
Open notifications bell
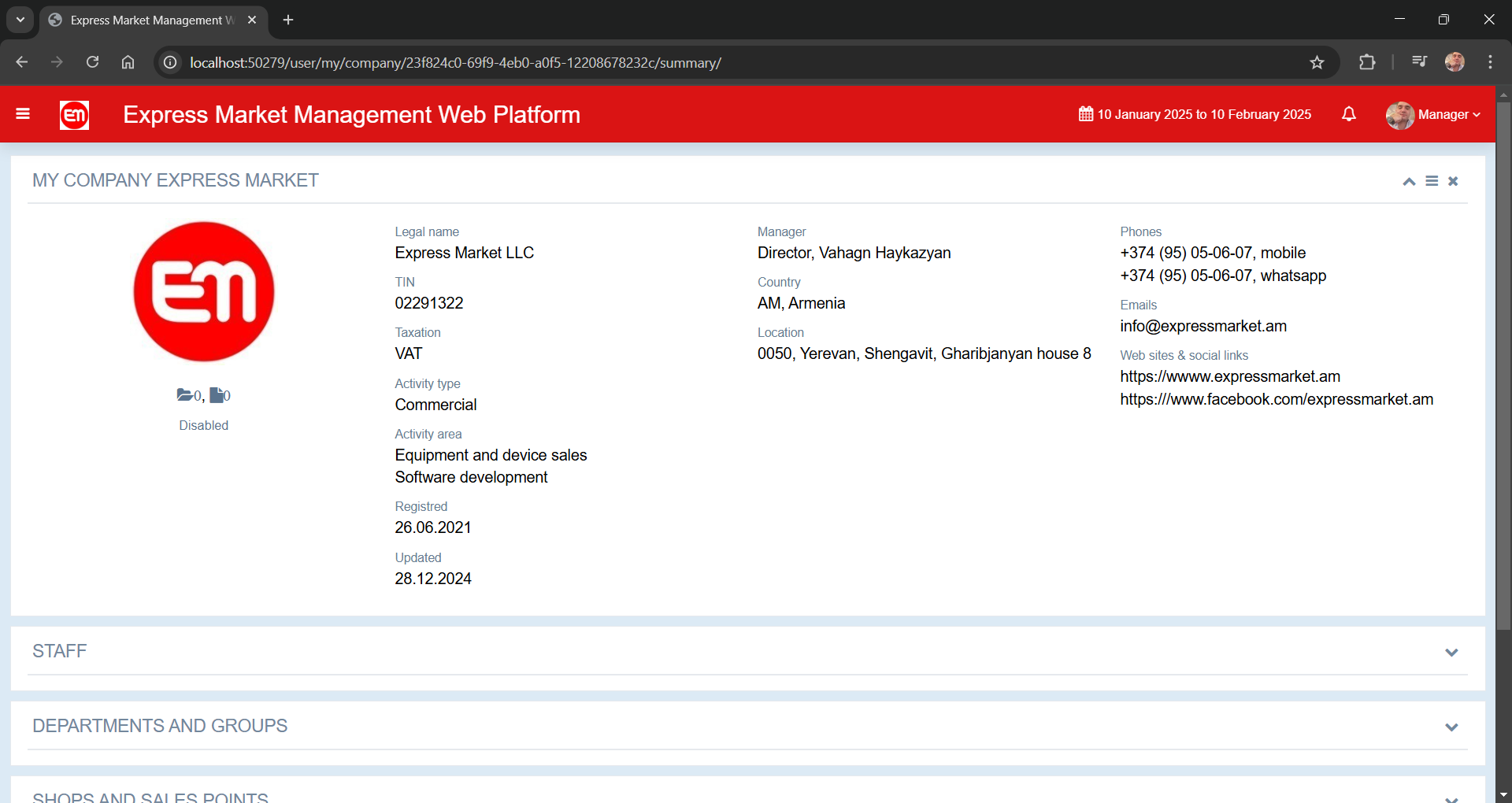tap(1349, 114)
